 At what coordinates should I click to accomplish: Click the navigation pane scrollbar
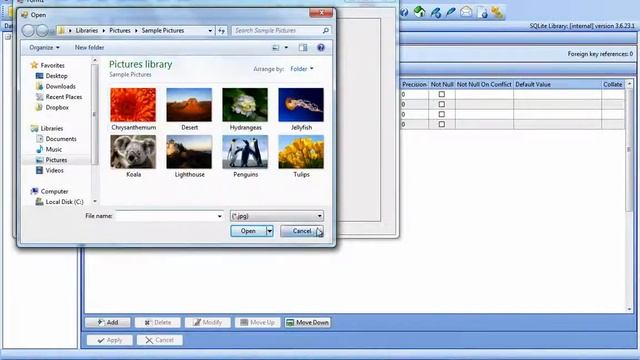[x=95, y=114]
